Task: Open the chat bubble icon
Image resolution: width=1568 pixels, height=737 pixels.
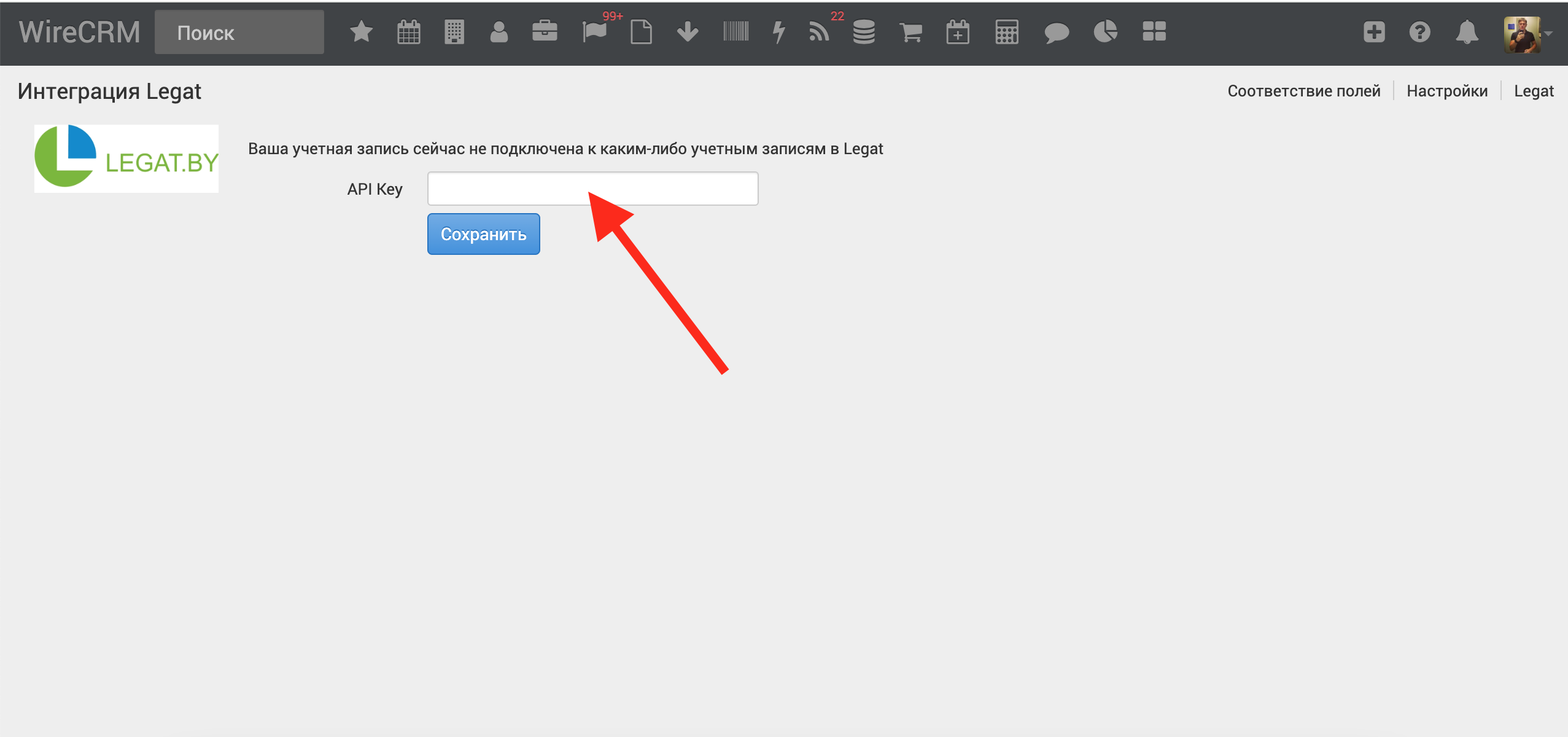Action: pyautogui.click(x=1057, y=33)
